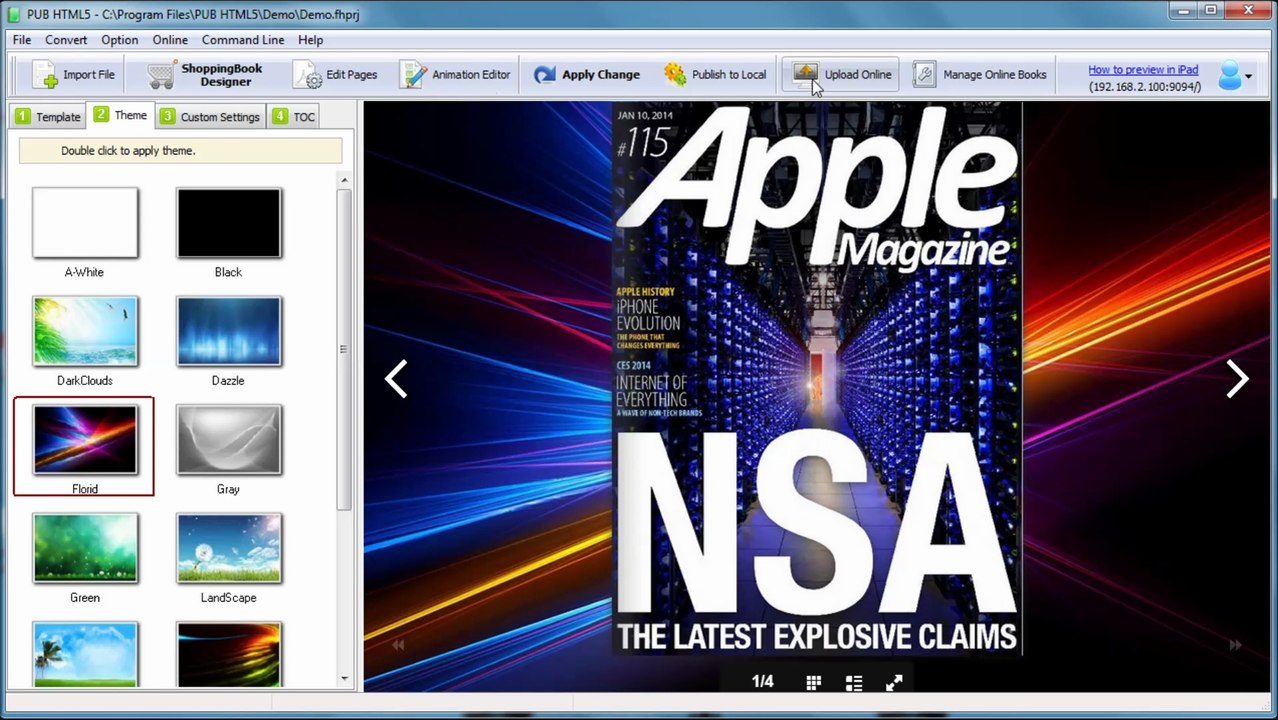This screenshot has height=720, width=1278.
Task: Select the LandScape theme thumbnail
Action: (x=229, y=548)
